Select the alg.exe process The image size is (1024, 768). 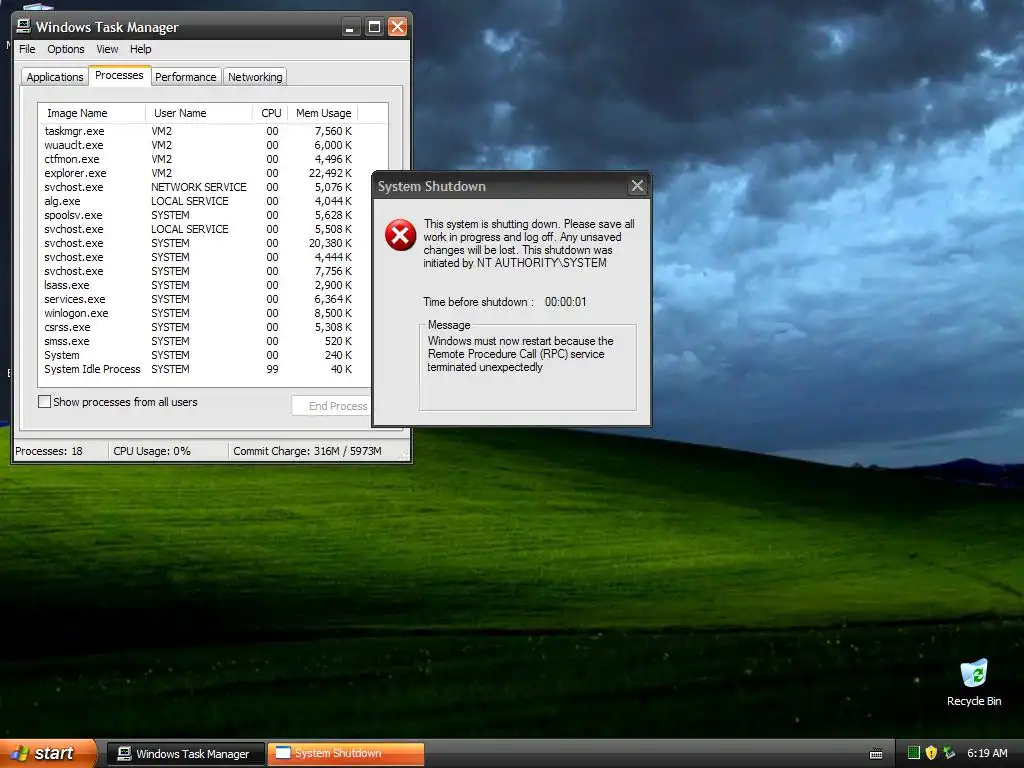tap(198, 201)
